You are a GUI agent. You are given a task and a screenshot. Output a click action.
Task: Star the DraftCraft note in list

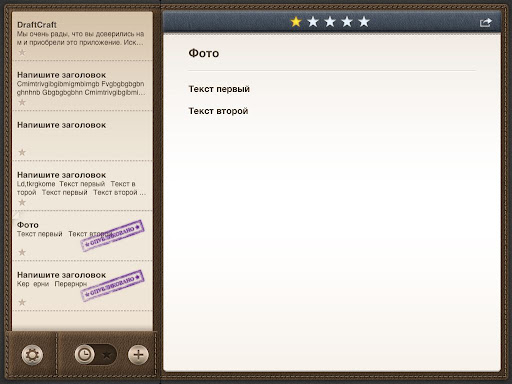coord(22,52)
